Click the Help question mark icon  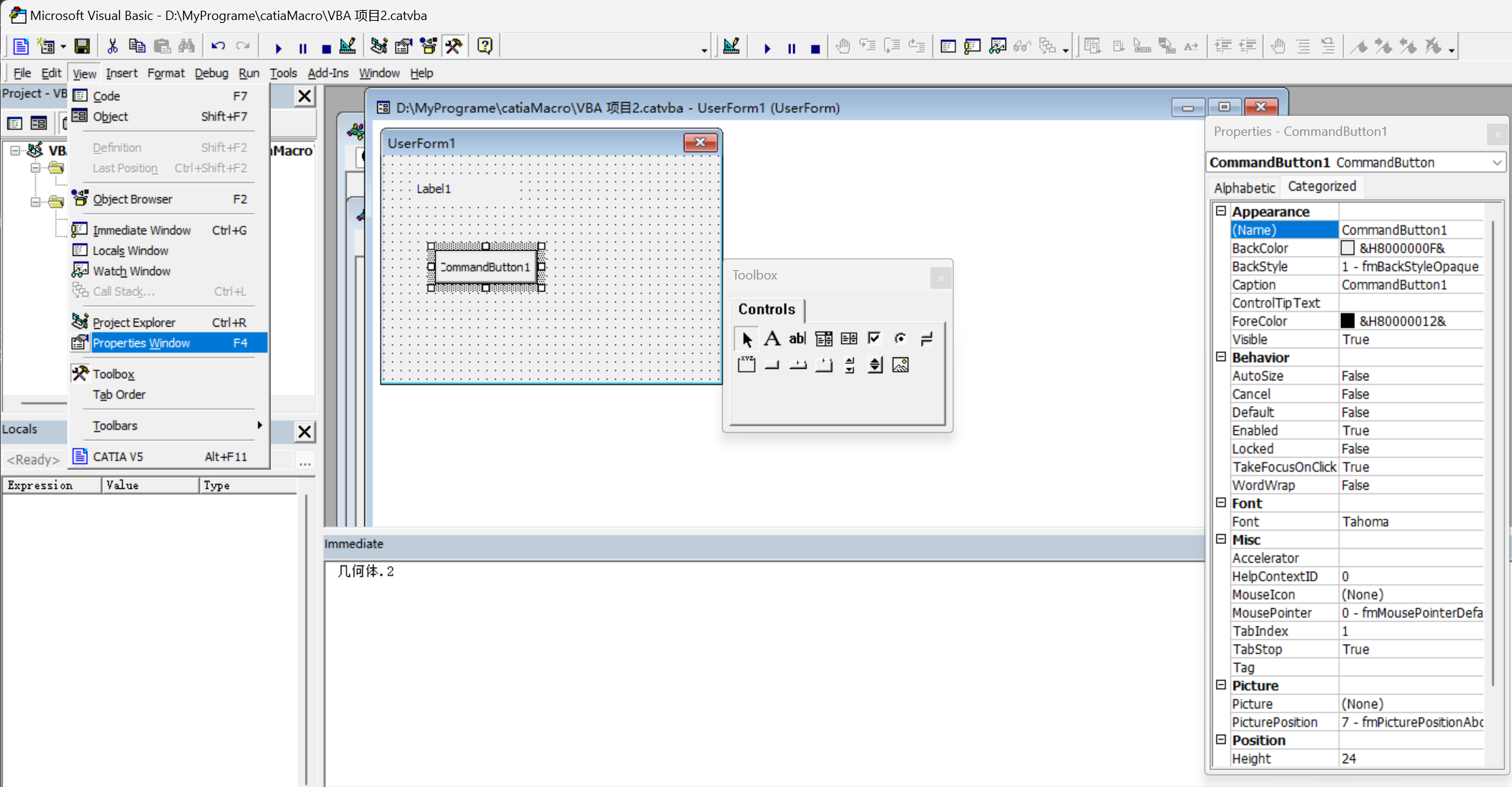[x=484, y=46]
